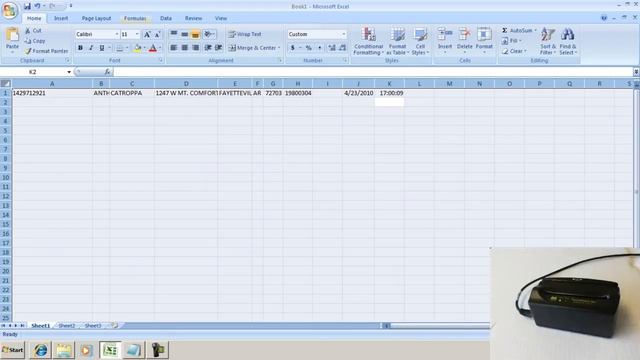Toggle bold formatting
The width and height of the screenshot is (640, 360).
(x=80, y=48)
